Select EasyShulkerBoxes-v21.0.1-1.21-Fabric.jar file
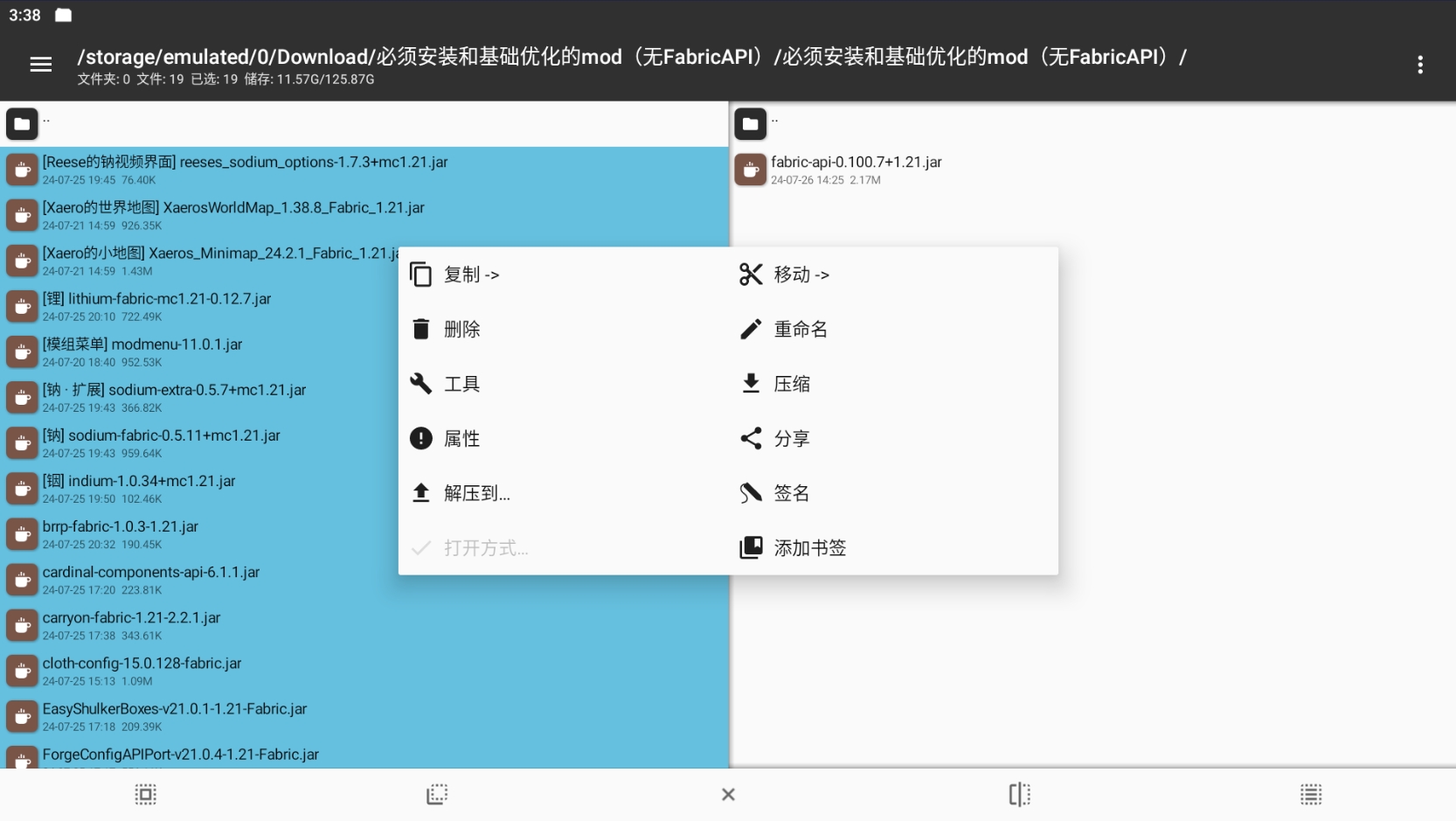1456x821 pixels. click(364, 716)
